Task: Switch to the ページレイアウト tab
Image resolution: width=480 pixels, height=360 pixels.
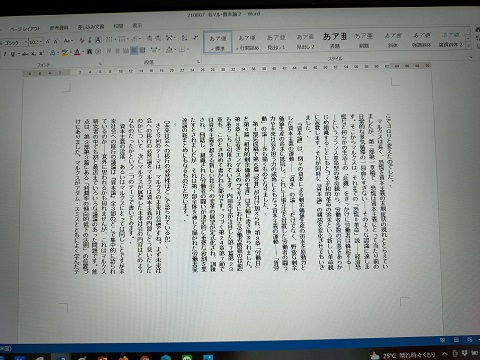Action: click(25, 29)
